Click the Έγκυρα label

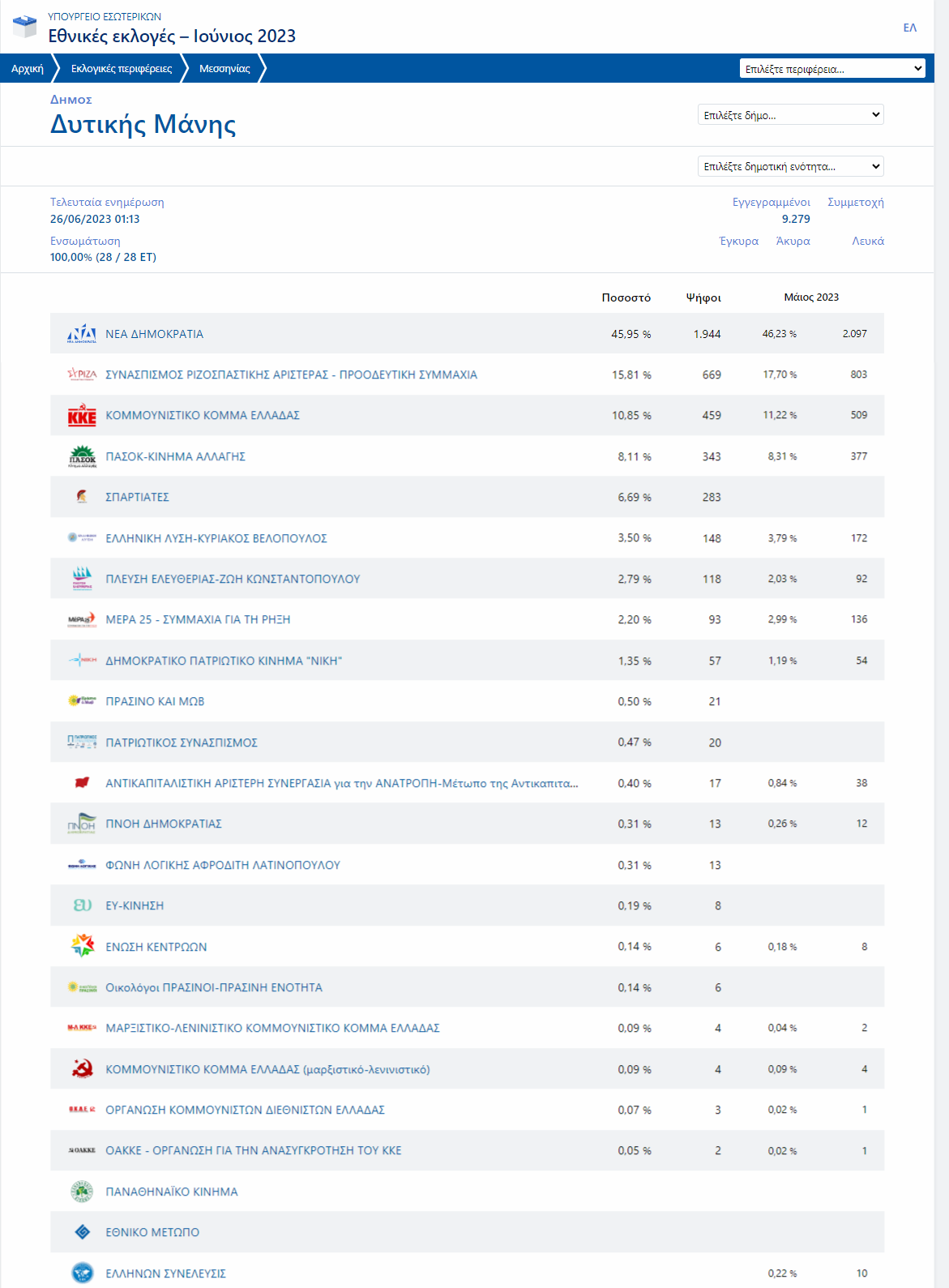point(739,242)
